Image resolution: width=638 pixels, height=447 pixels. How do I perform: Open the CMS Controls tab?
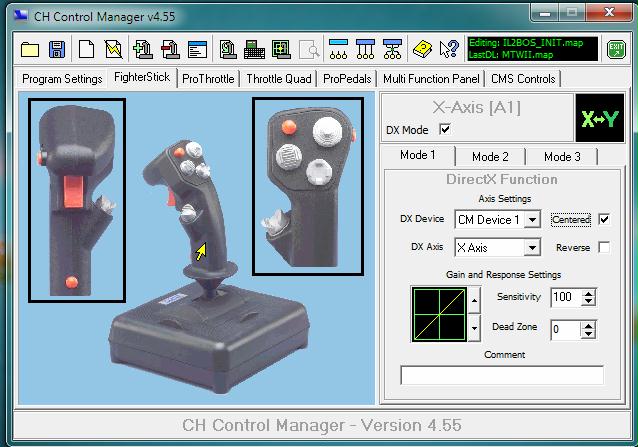click(x=523, y=79)
